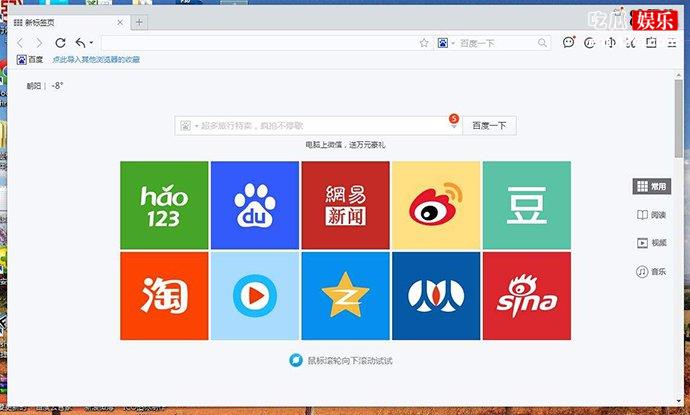Select the 阅读 reading sidebar tab

click(652, 215)
